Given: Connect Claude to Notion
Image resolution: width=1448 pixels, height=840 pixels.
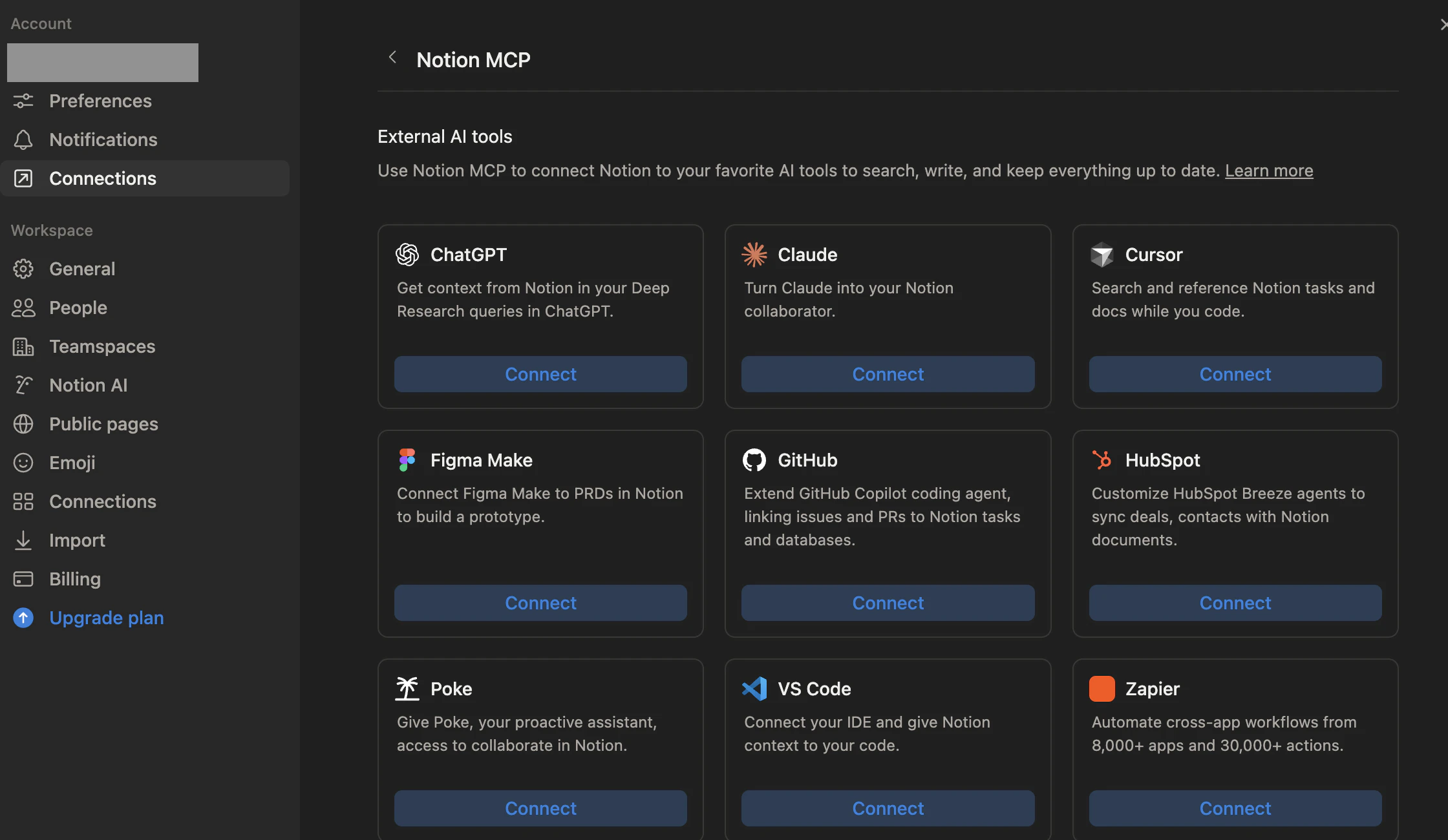Looking at the screenshot, I should click(x=888, y=374).
